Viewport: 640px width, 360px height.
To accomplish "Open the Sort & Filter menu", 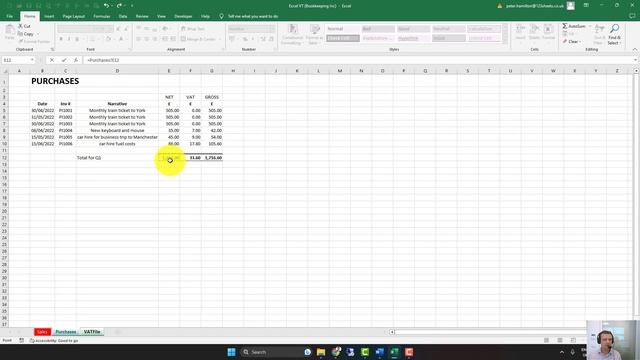I will [599, 34].
